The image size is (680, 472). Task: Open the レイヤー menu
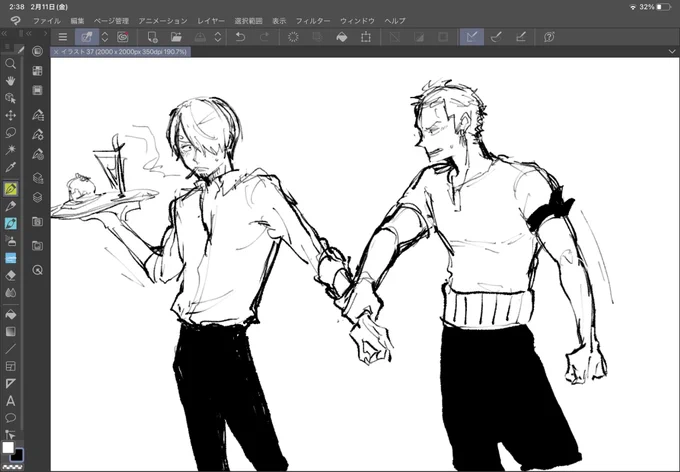pyautogui.click(x=211, y=20)
